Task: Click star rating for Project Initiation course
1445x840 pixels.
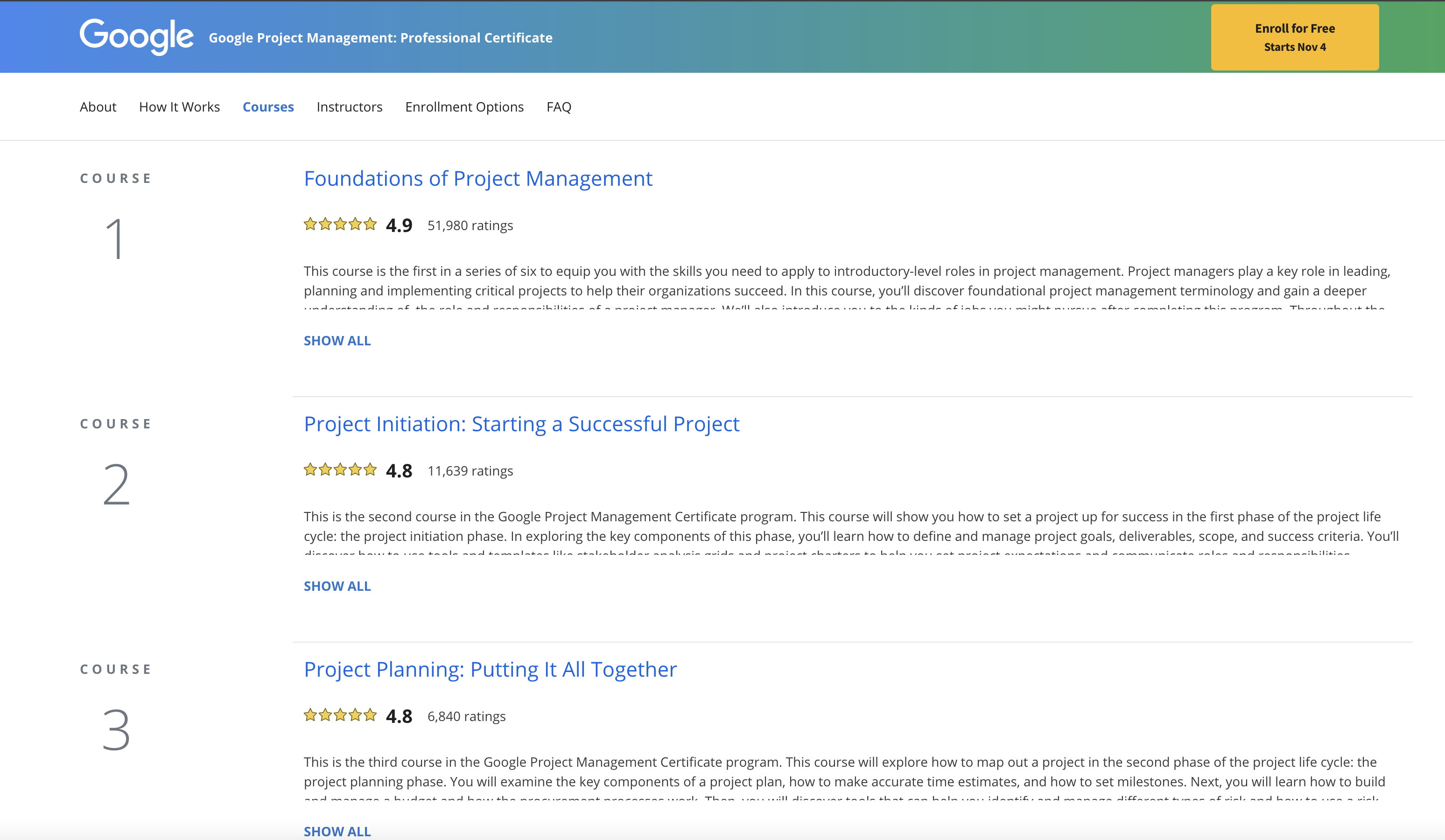Action: point(340,469)
